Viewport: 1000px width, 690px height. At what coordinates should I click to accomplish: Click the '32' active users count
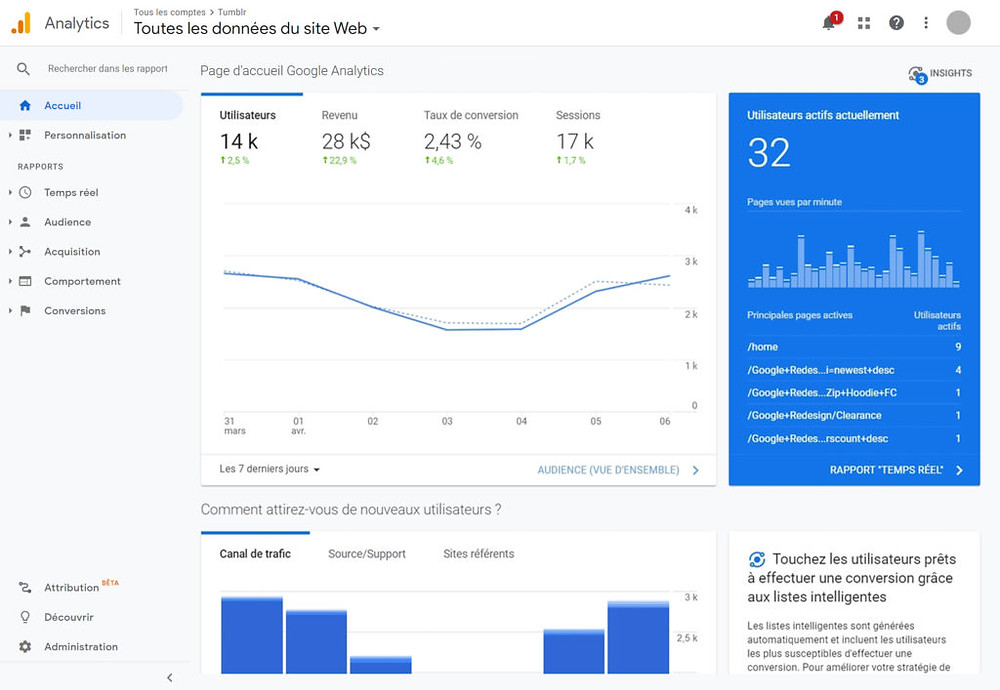pos(768,153)
